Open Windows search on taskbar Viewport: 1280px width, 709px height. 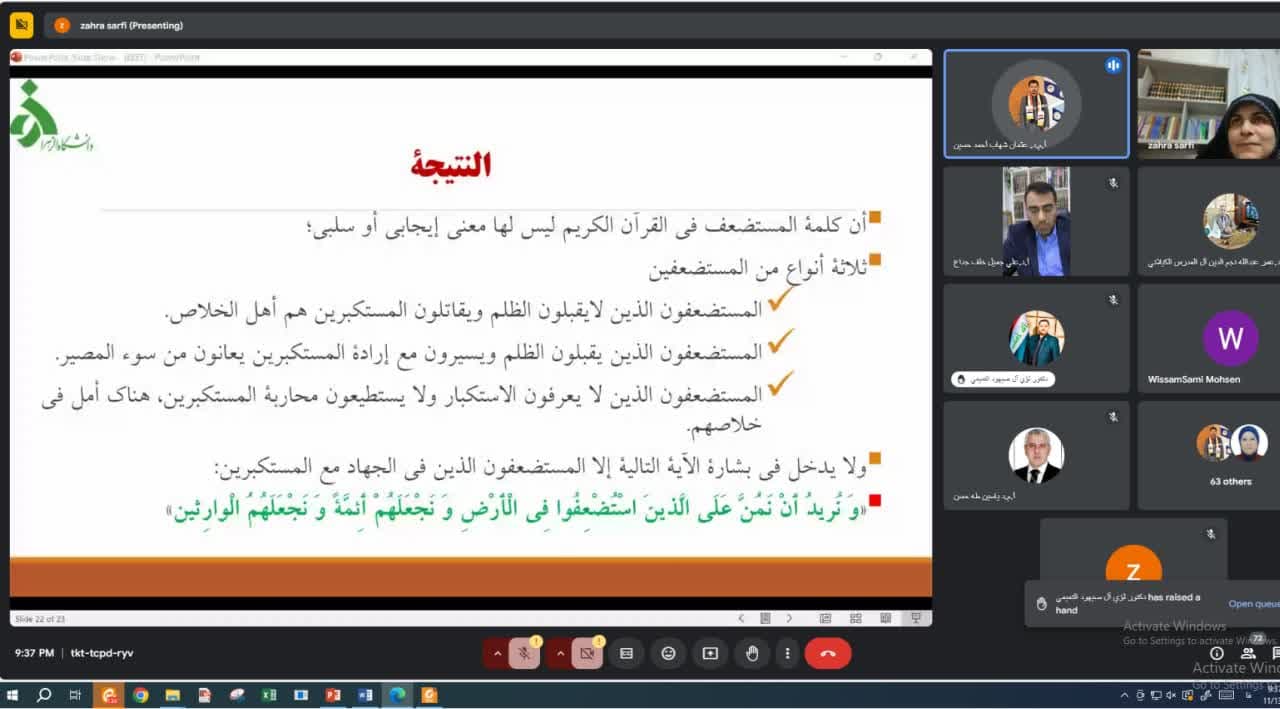pos(44,694)
